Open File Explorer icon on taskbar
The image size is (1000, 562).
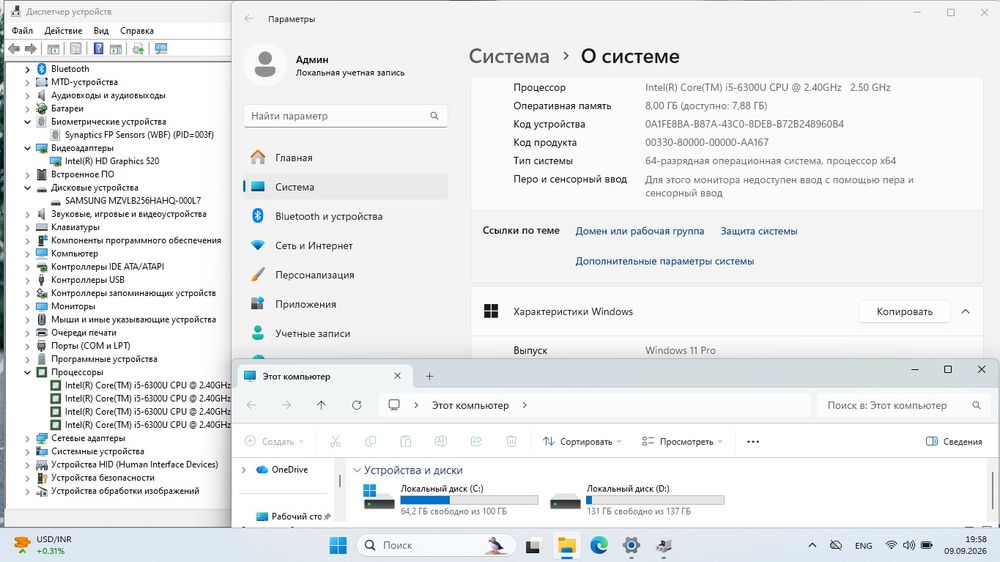tap(566, 545)
